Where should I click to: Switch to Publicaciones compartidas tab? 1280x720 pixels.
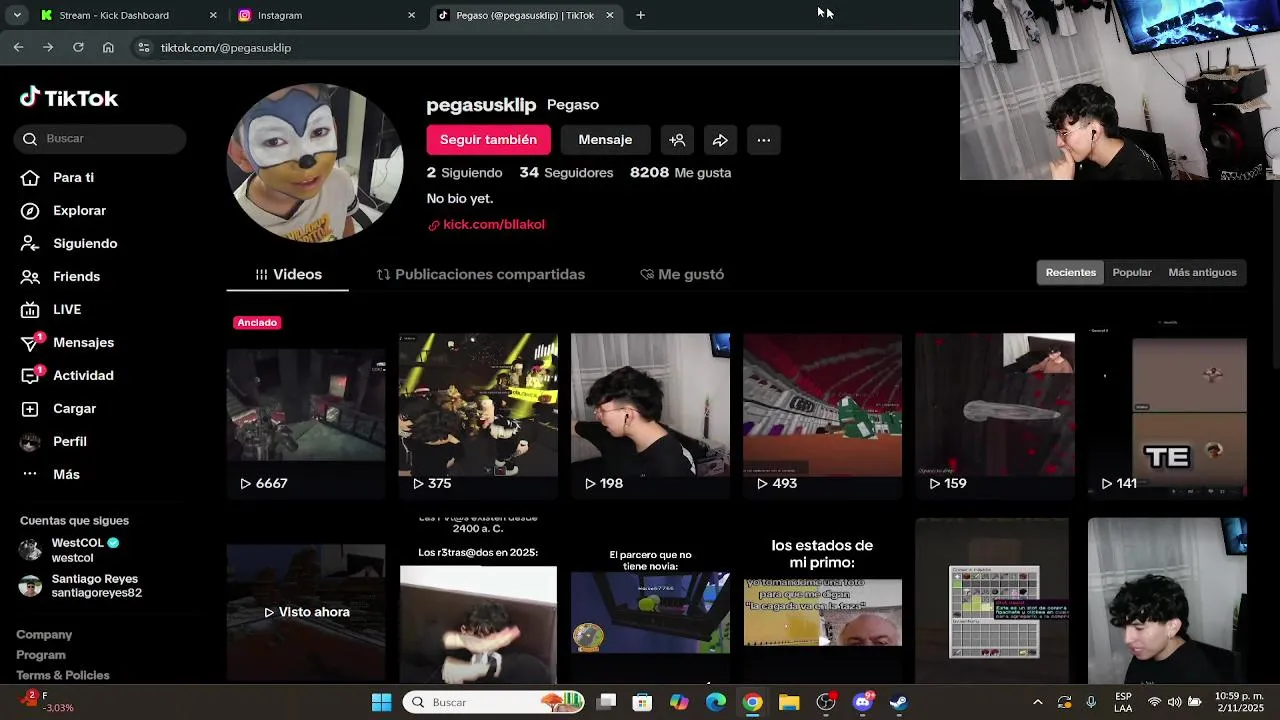(480, 274)
